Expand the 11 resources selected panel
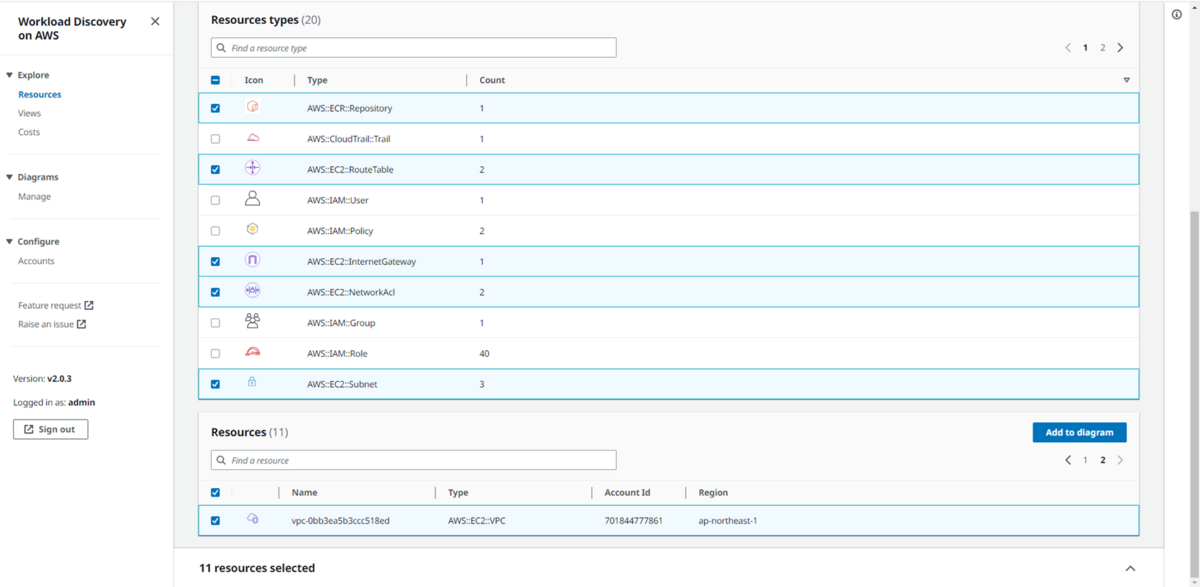The height and width of the screenshot is (587, 1200). click(x=1130, y=568)
